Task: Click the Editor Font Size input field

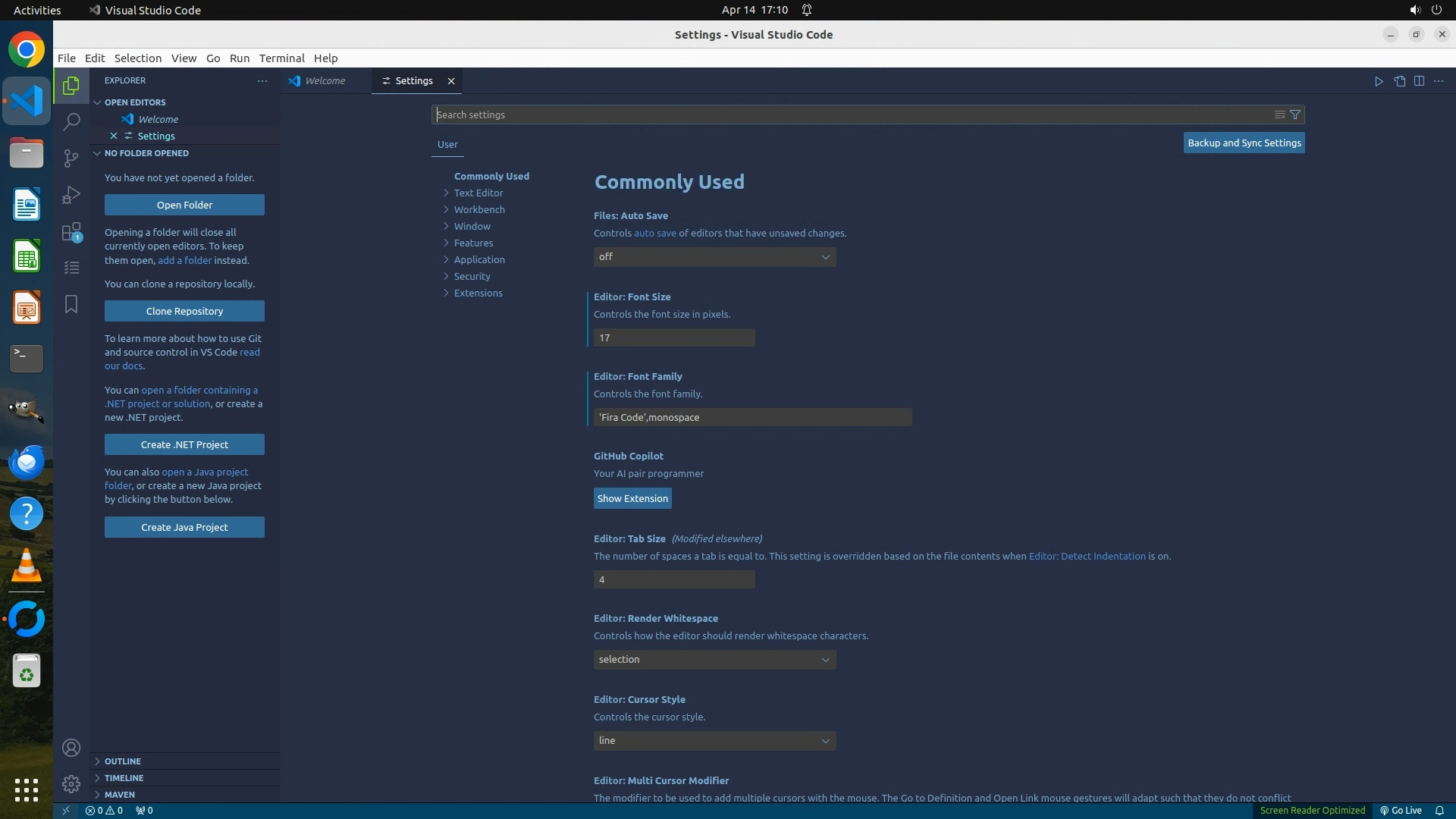Action: pyautogui.click(x=673, y=337)
